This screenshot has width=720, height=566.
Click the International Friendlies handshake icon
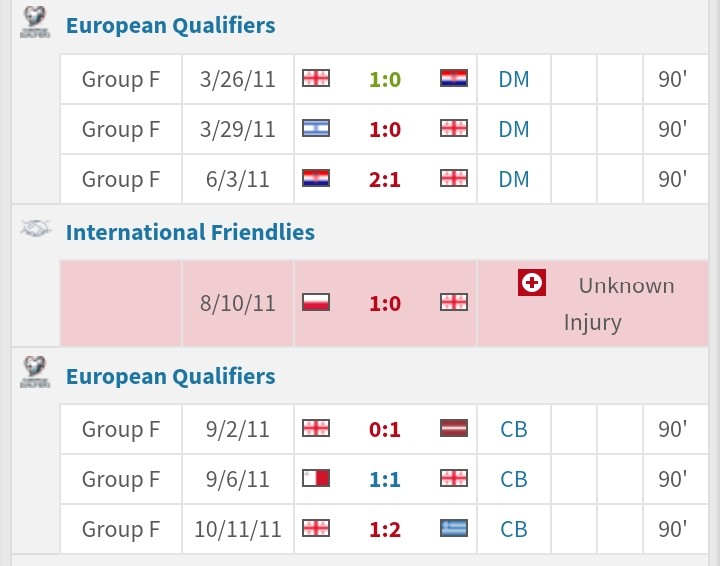pos(35,229)
